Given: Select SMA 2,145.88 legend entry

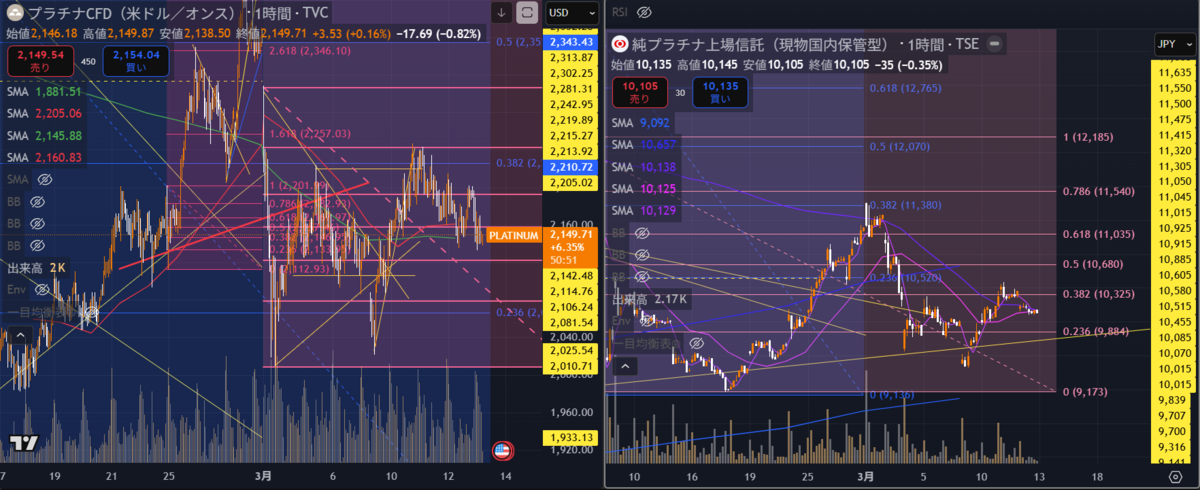Looking at the screenshot, I should pyautogui.click(x=44, y=136).
